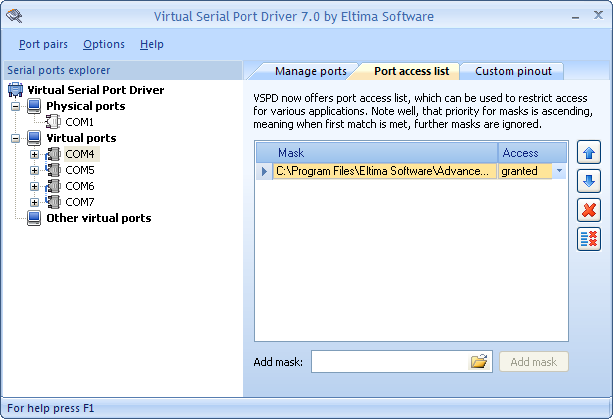The height and width of the screenshot is (419, 613).
Task: Select COM5 in the ports tree
Action: tap(80, 170)
